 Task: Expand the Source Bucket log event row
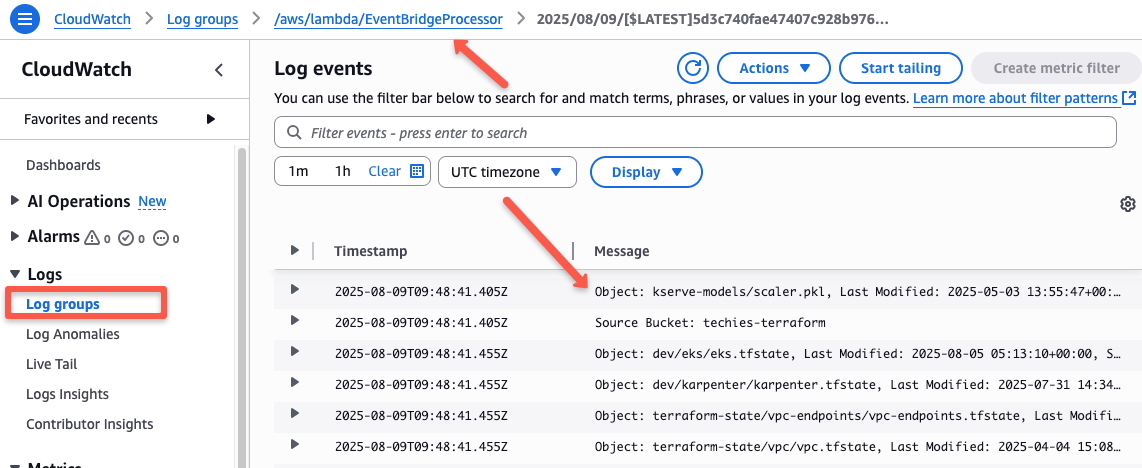[294, 320]
